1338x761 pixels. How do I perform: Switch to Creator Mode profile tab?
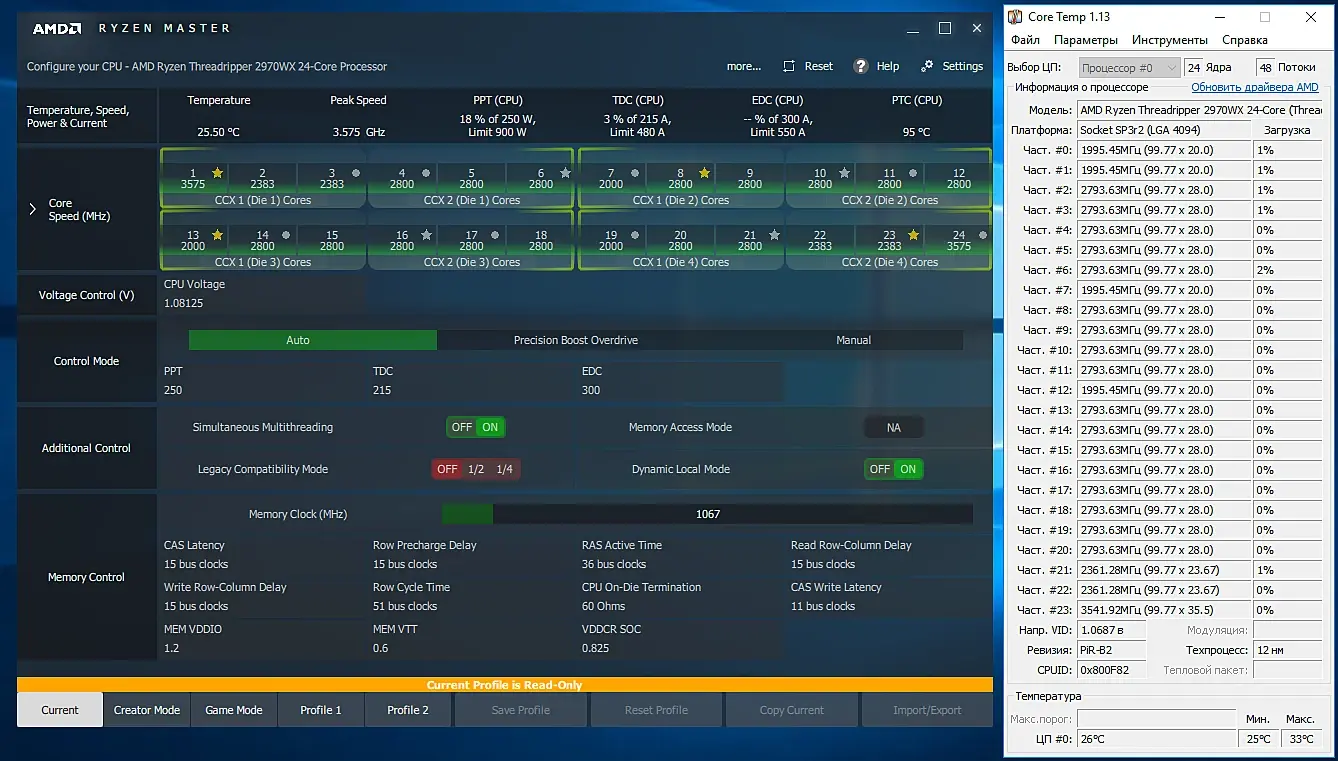147,710
